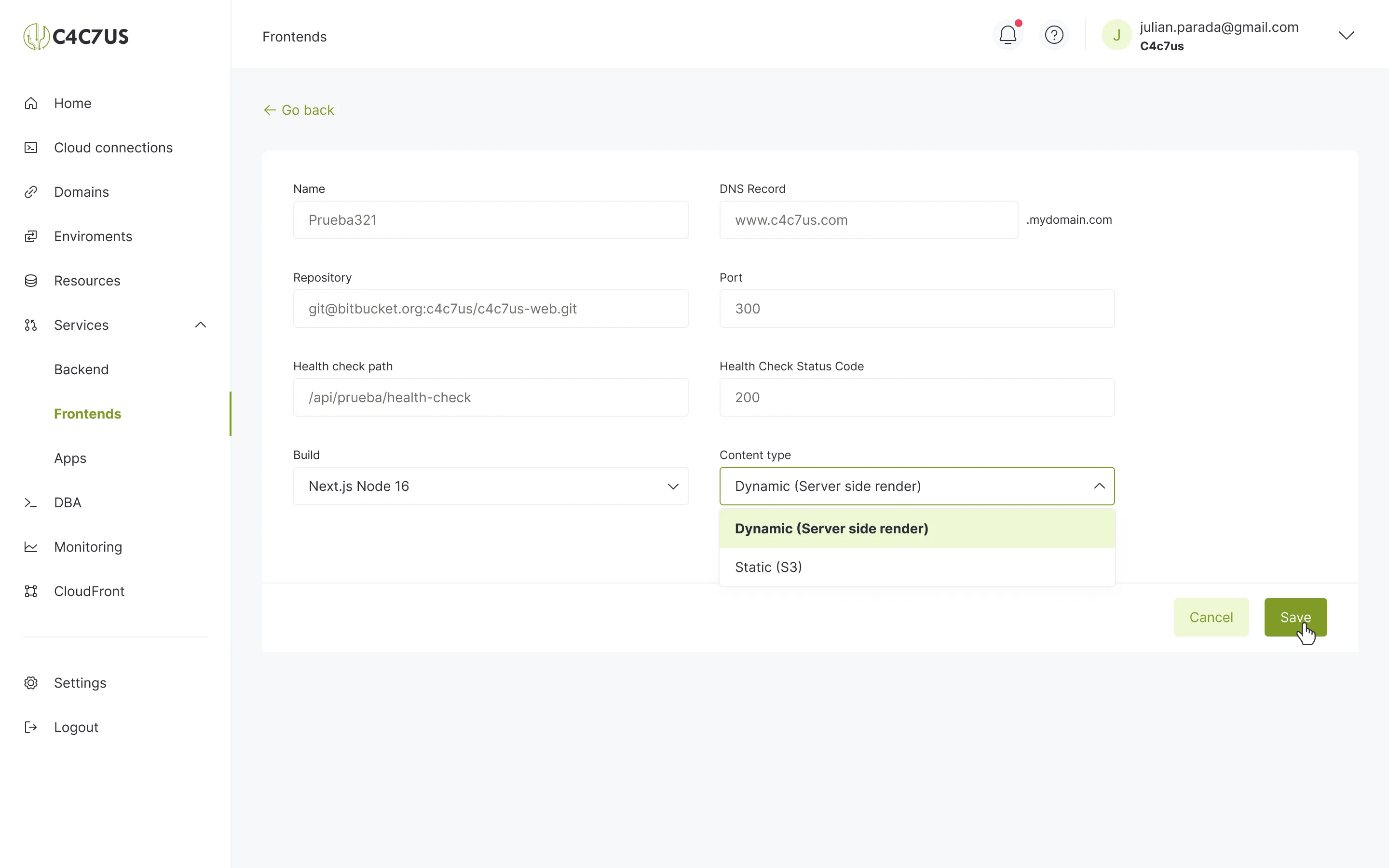Click the Cloud connections terminal icon
Viewport: 1389px width, 868px height.
pyautogui.click(x=31, y=148)
